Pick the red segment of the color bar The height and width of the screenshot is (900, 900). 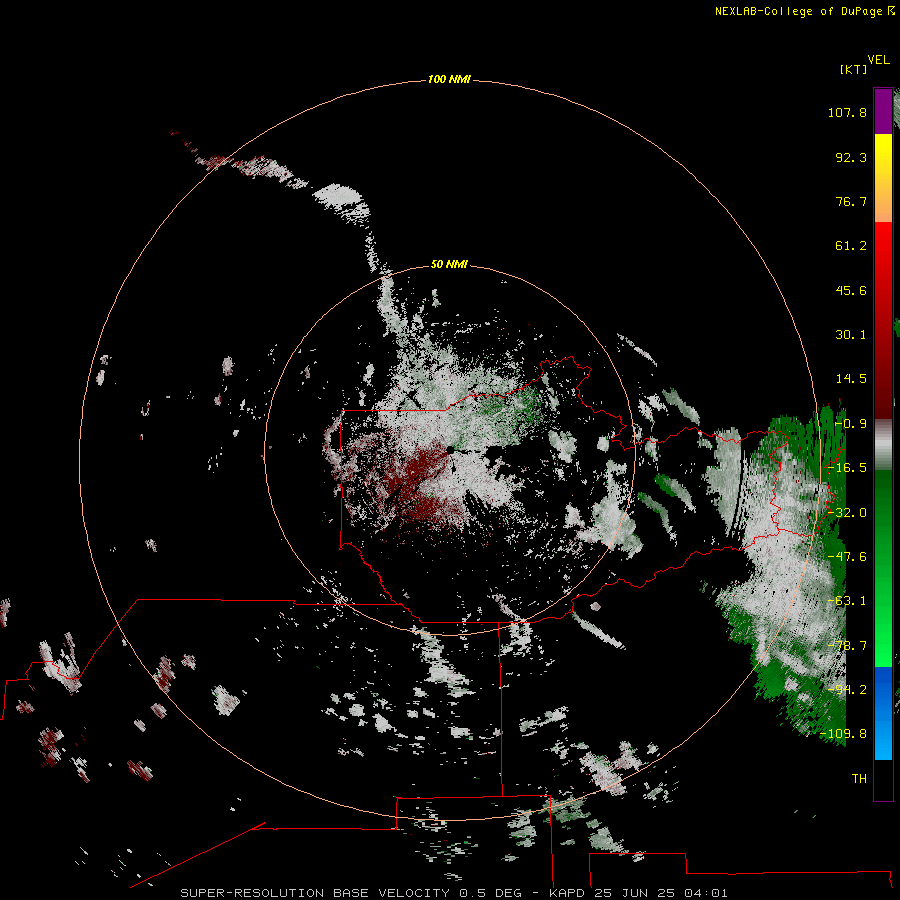pyautogui.click(x=883, y=320)
